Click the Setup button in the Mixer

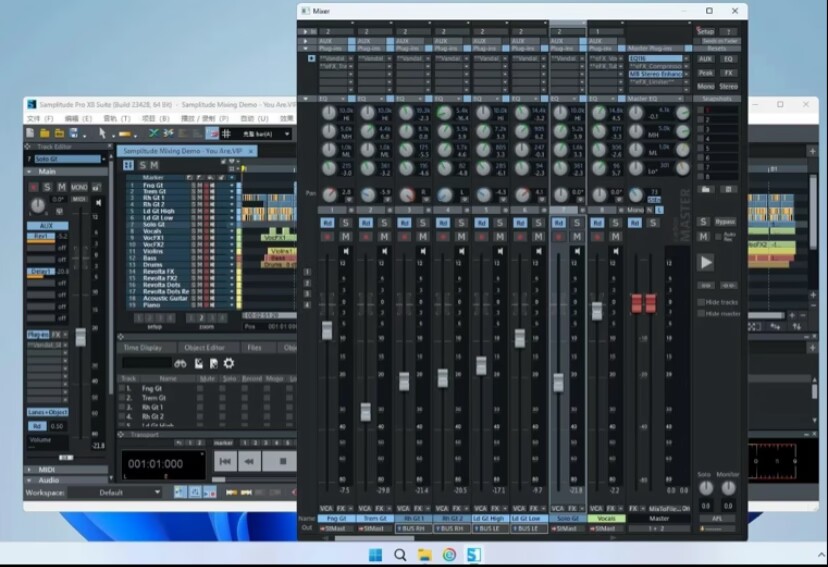(x=705, y=31)
